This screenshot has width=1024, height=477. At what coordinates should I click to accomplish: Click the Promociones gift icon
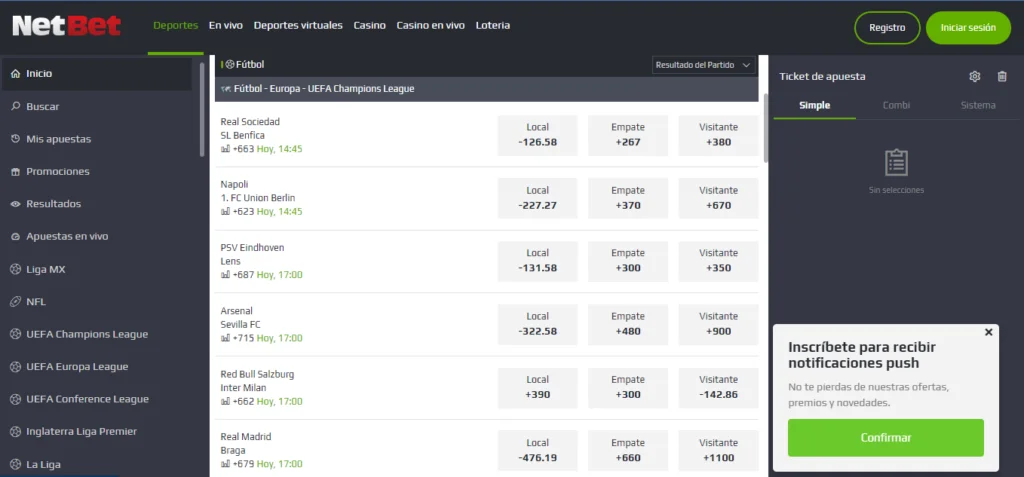(16, 171)
